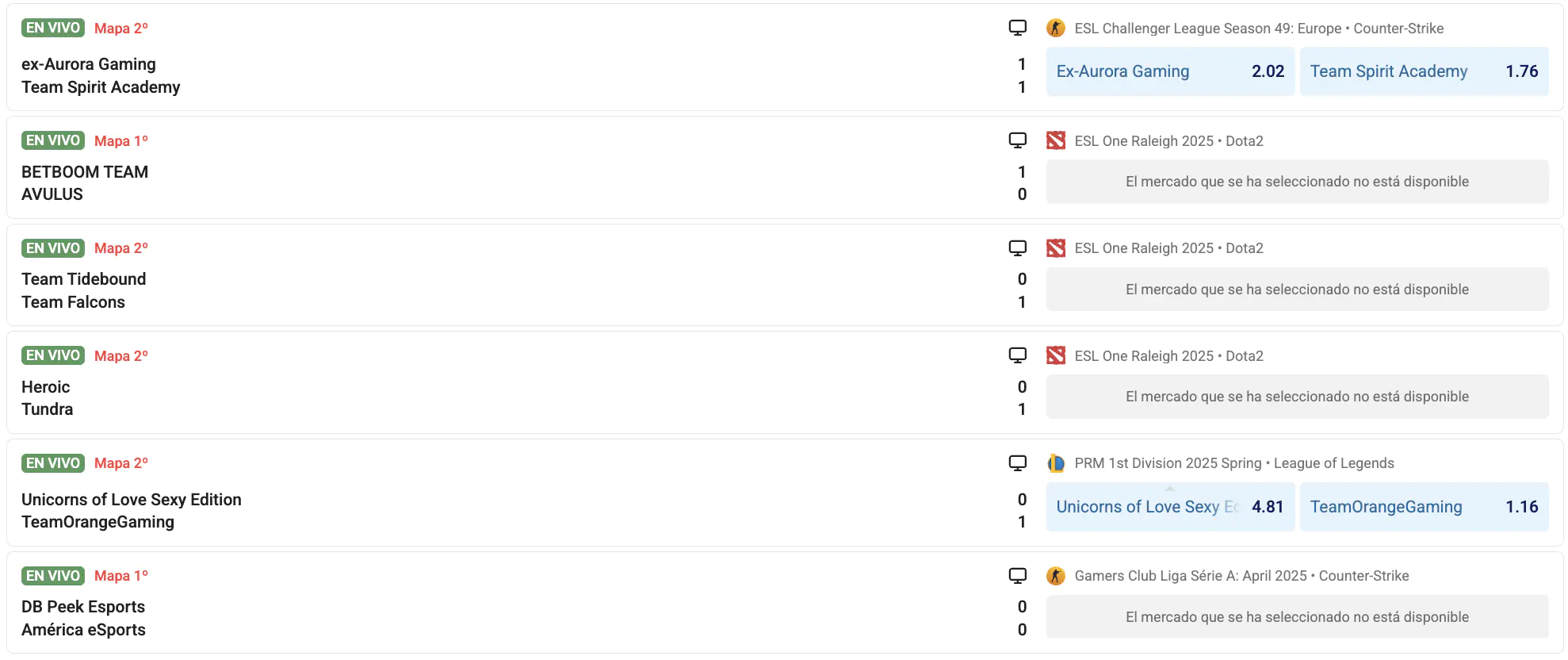Click the monitor icon for DB Peek Esports match
Screen dimensions: 1568x660
[x=1017, y=576]
